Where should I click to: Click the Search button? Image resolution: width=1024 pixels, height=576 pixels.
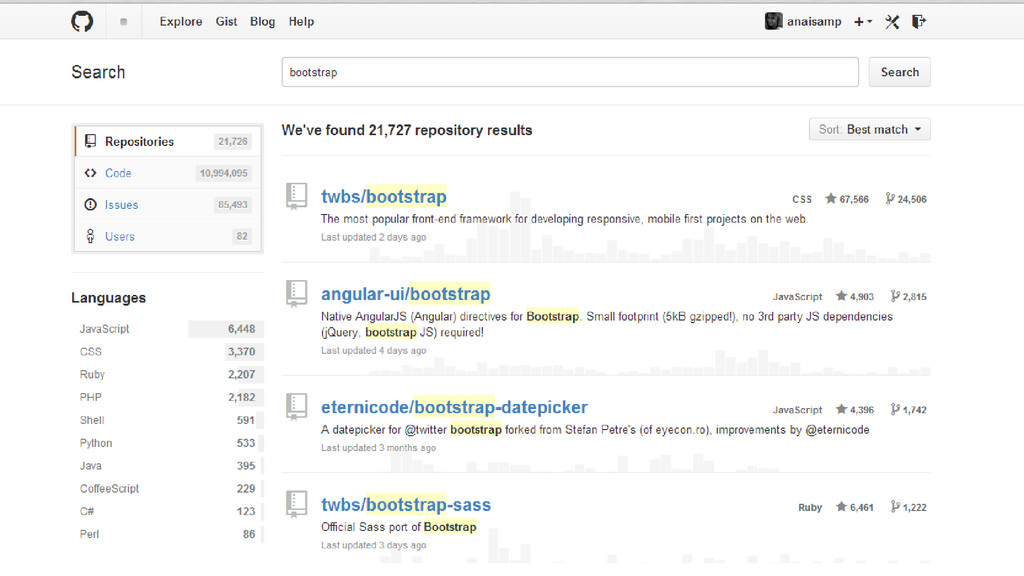pyautogui.click(x=899, y=72)
